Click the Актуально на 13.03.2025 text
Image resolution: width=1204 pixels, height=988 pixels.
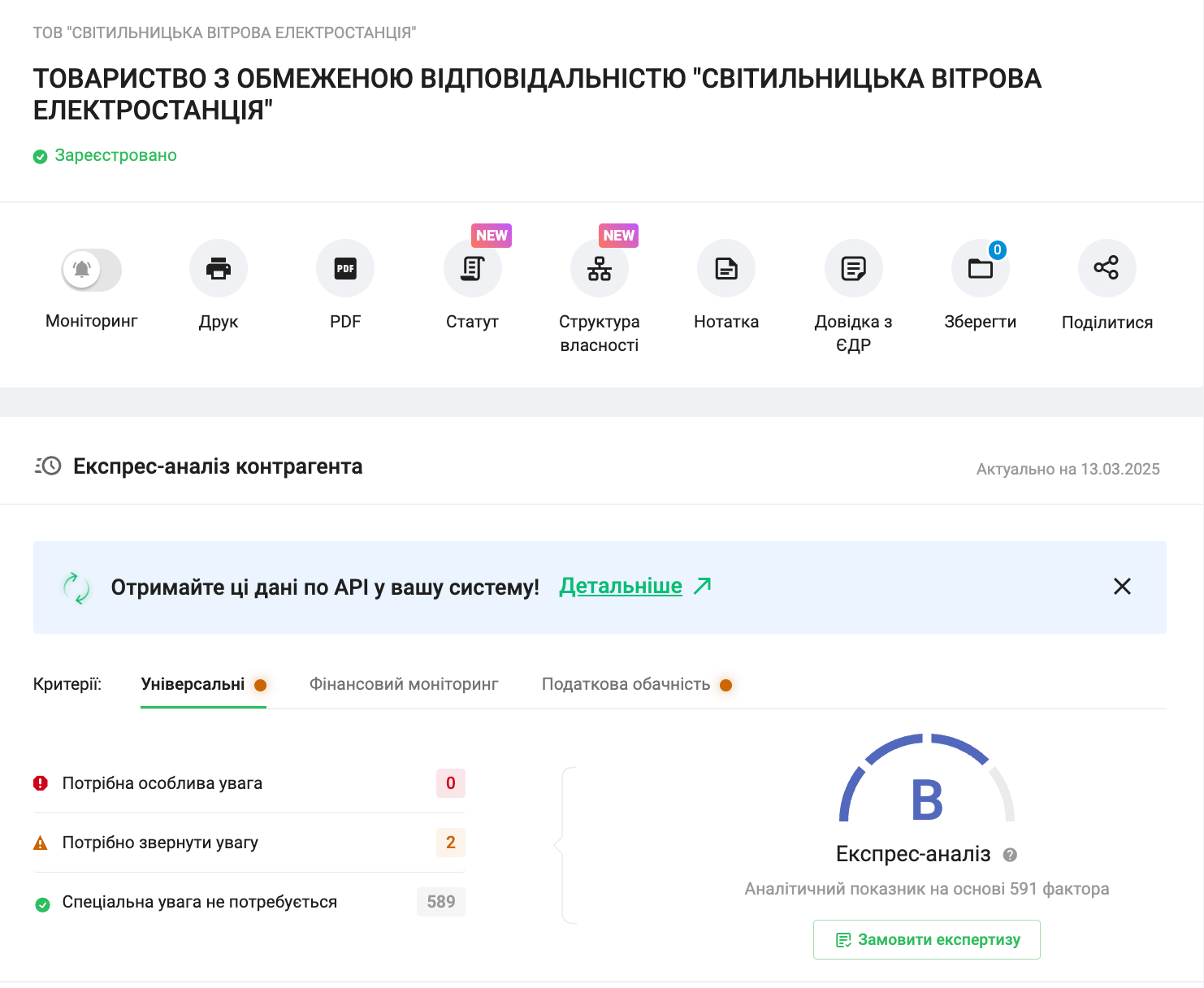(x=1068, y=469)
